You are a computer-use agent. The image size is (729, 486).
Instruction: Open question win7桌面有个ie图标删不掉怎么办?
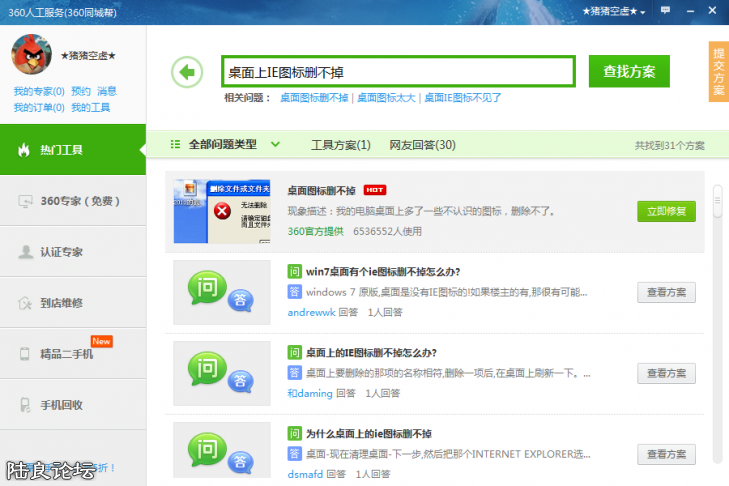(383, 272)
